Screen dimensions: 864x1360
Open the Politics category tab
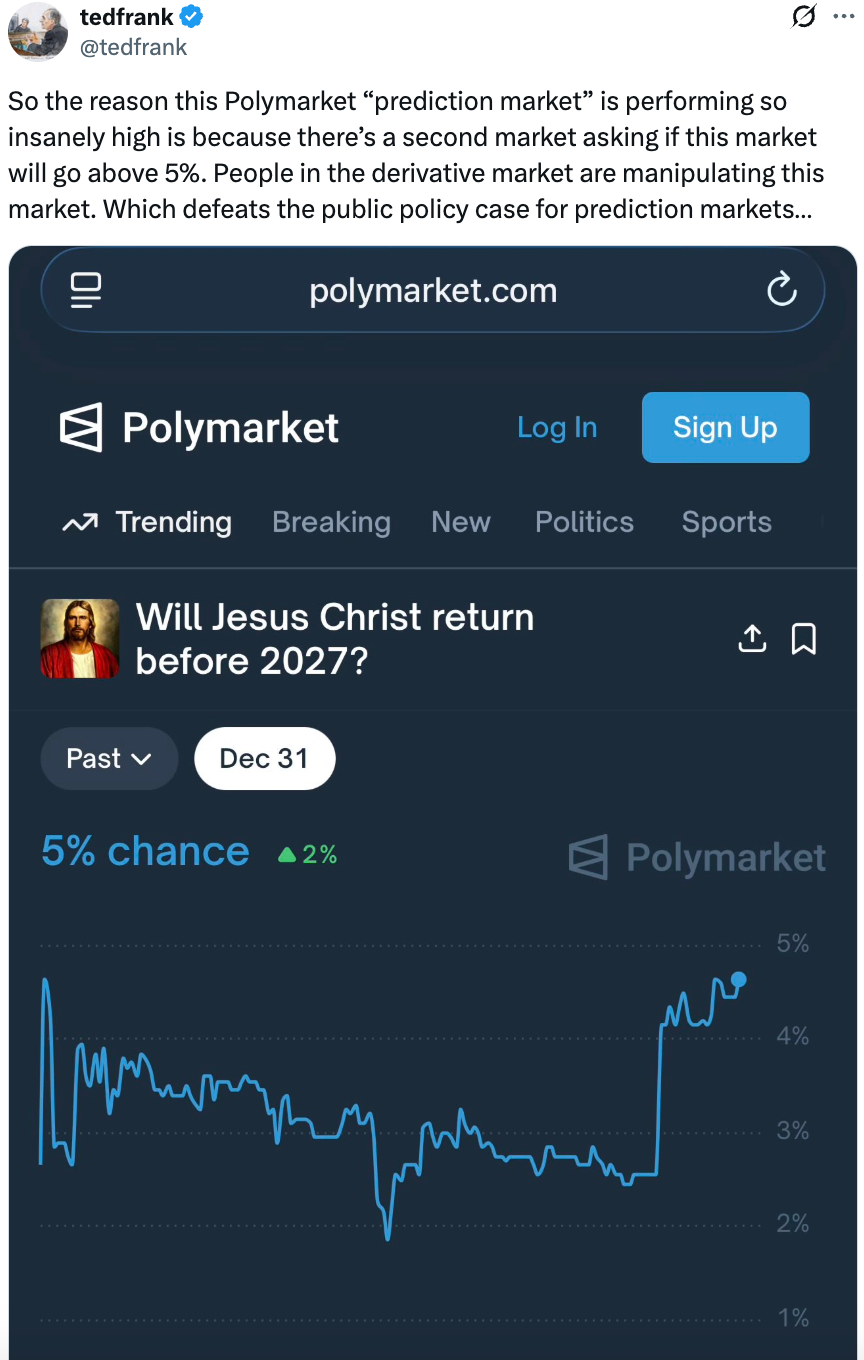click(584, 522)
